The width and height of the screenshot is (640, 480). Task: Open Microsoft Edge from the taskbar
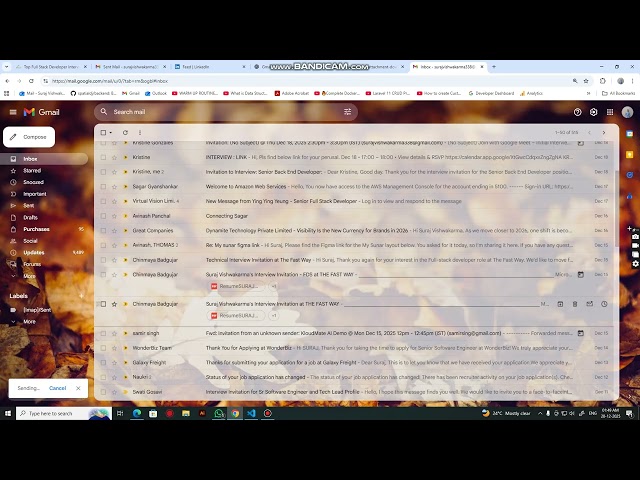coord(137,413)
